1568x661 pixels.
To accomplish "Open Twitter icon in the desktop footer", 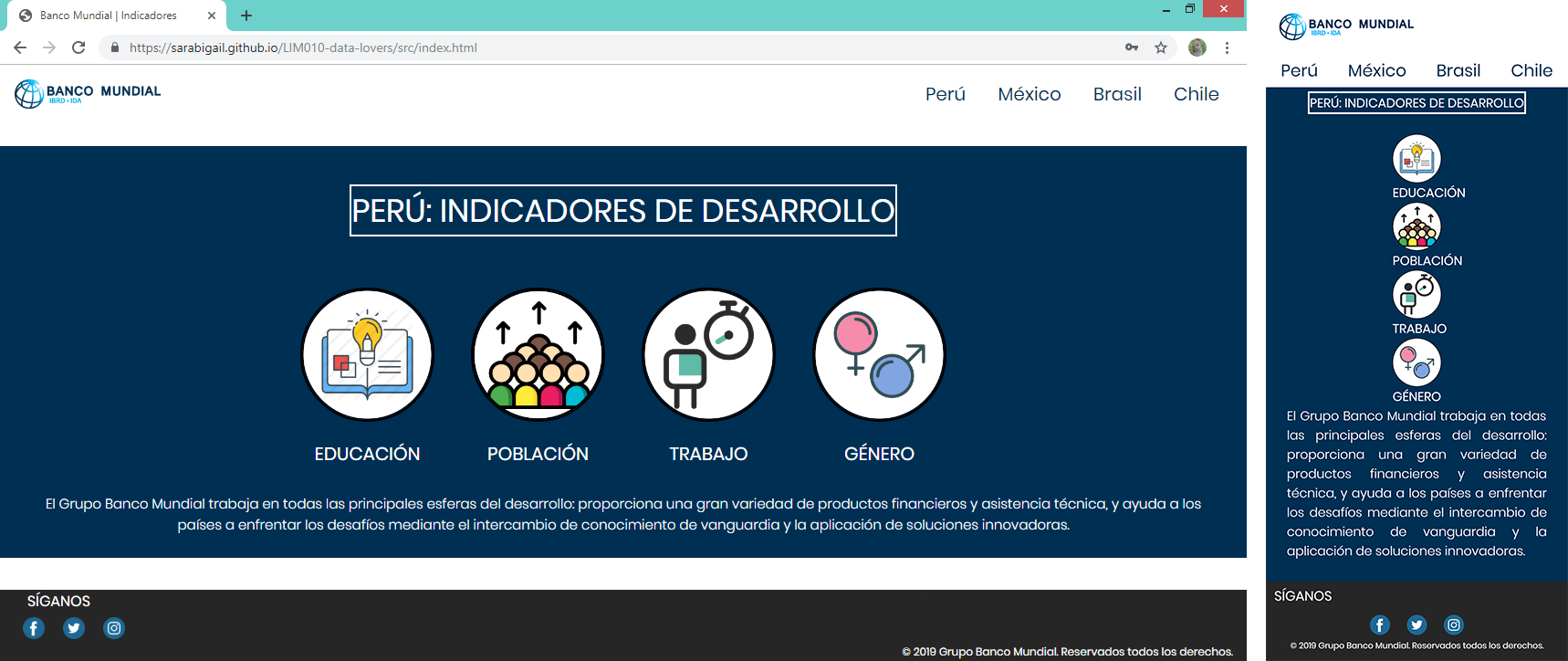I will tap(74, 628).
